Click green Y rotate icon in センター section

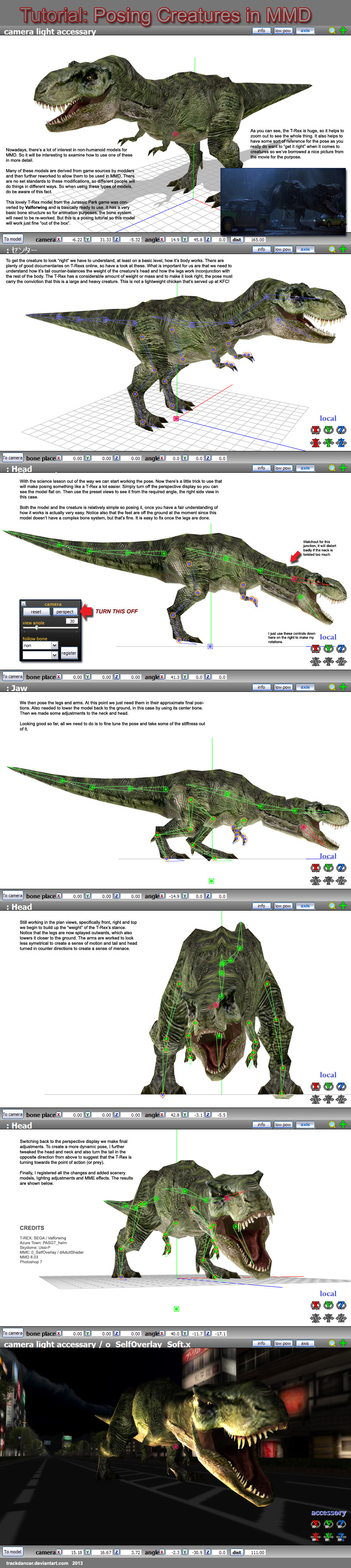pos(328,430)
